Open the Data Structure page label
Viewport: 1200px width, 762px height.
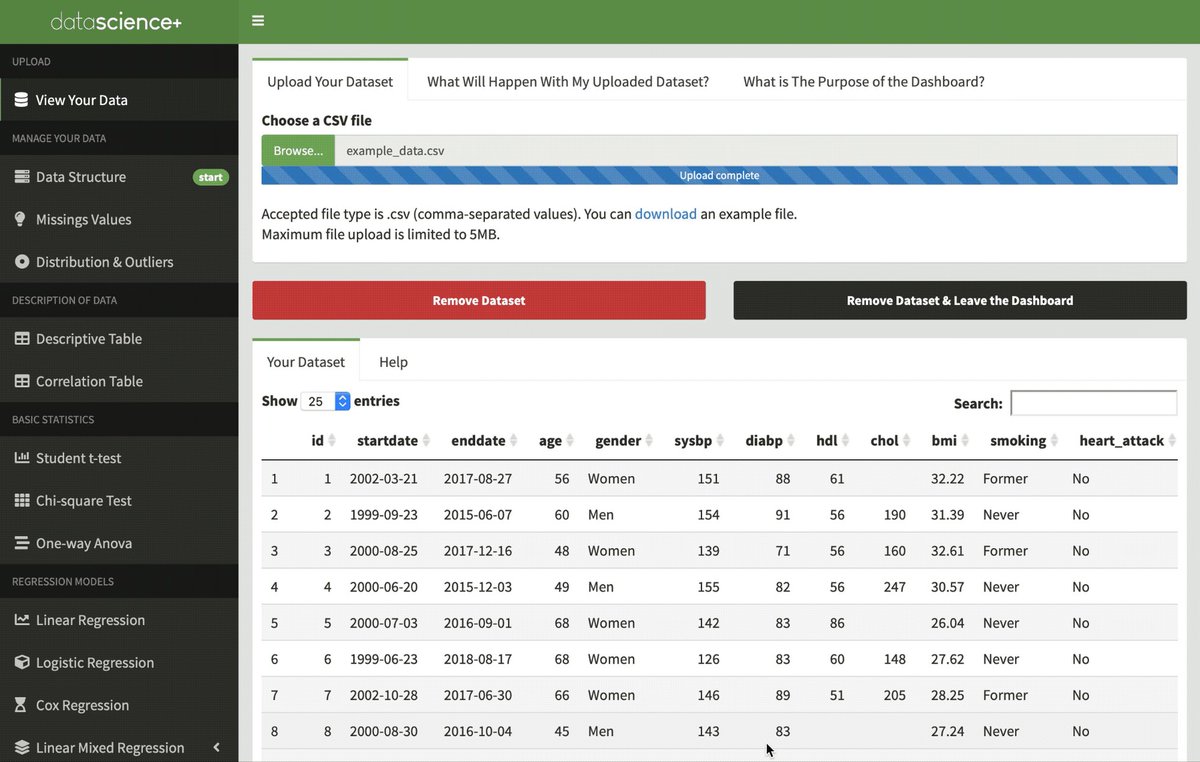[81, 177]
